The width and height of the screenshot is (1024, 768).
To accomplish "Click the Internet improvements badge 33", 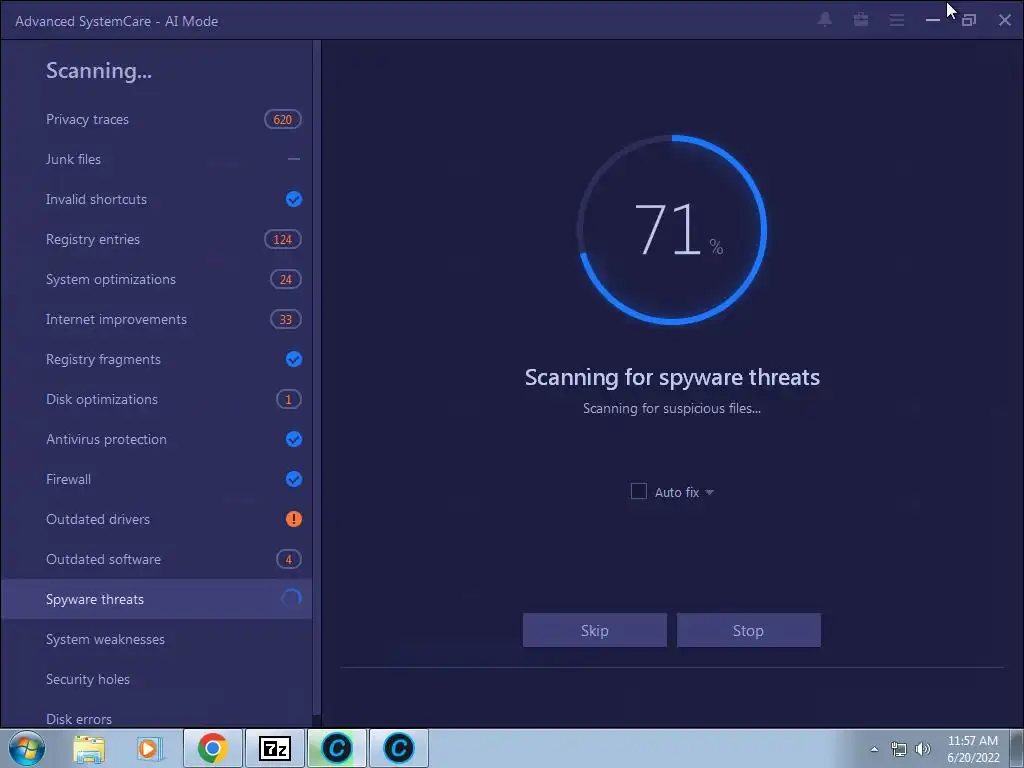I will point(286,319).
